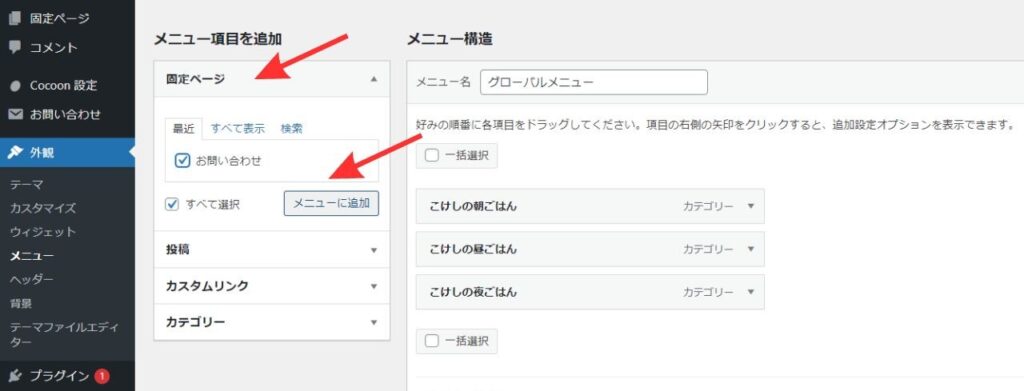Viewport: 1024px width, 391px height.
Task: Check the upper 一括選択 checkbox
Action: point(432,156)
